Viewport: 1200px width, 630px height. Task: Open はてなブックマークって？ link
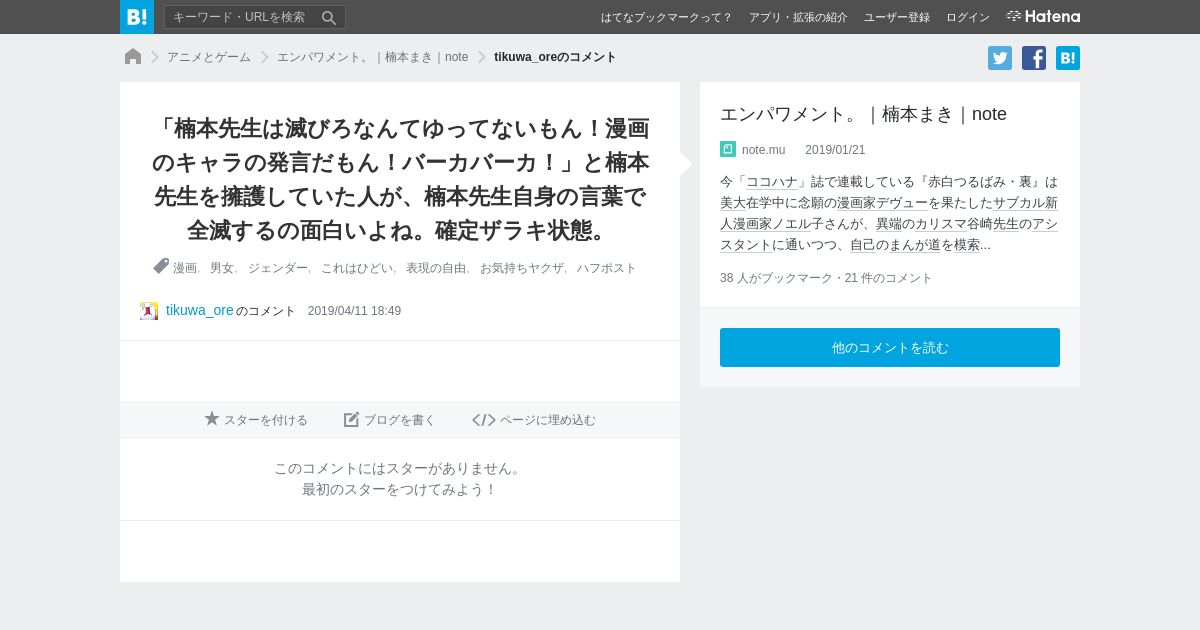tap(666, 17)
